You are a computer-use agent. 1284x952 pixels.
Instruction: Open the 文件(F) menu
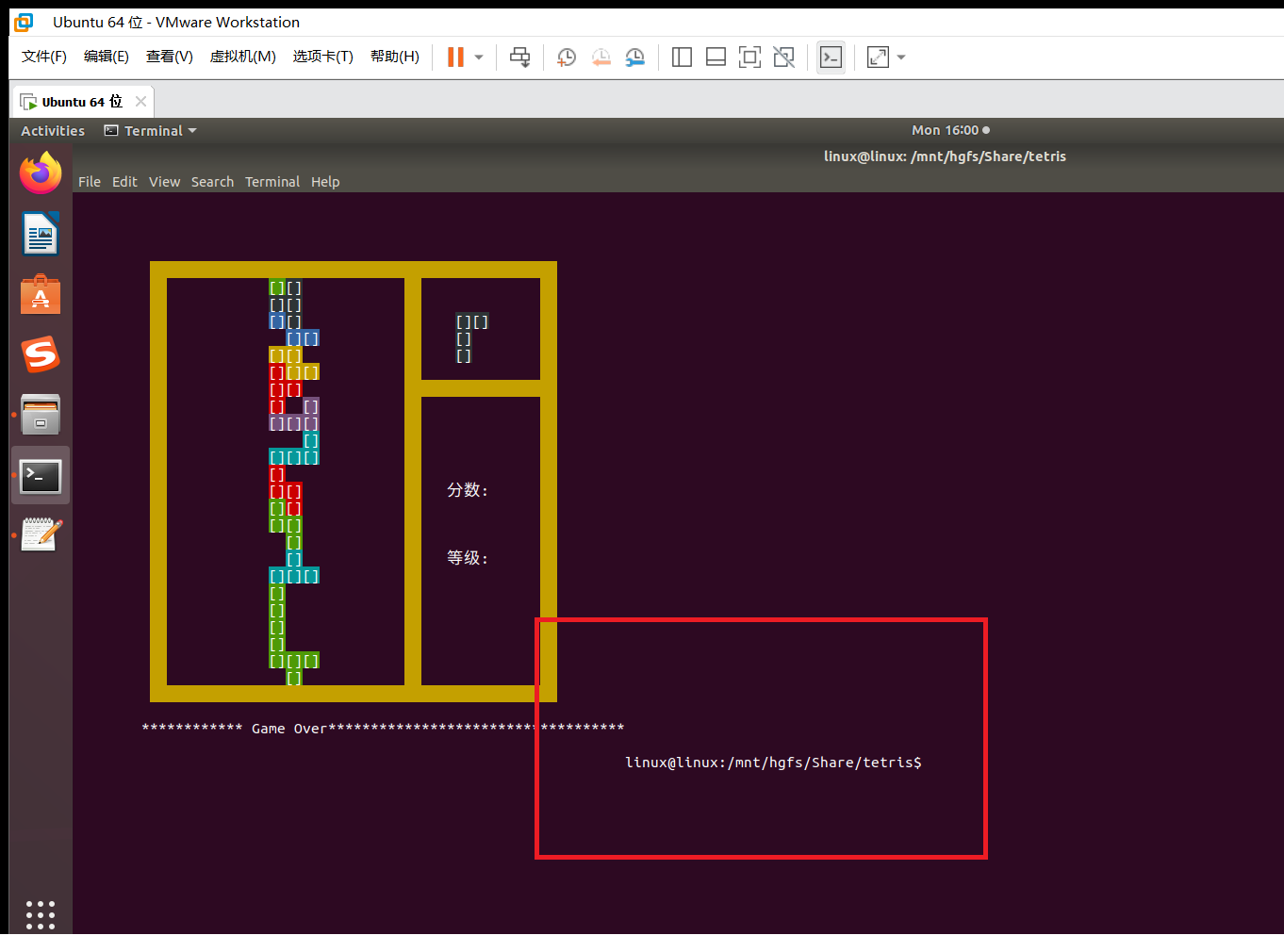click(x=44, y=57)
